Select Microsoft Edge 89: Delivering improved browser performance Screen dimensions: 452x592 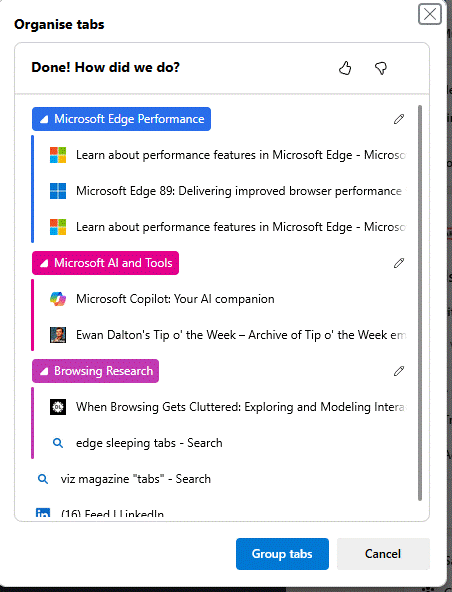tap(228, 191)
